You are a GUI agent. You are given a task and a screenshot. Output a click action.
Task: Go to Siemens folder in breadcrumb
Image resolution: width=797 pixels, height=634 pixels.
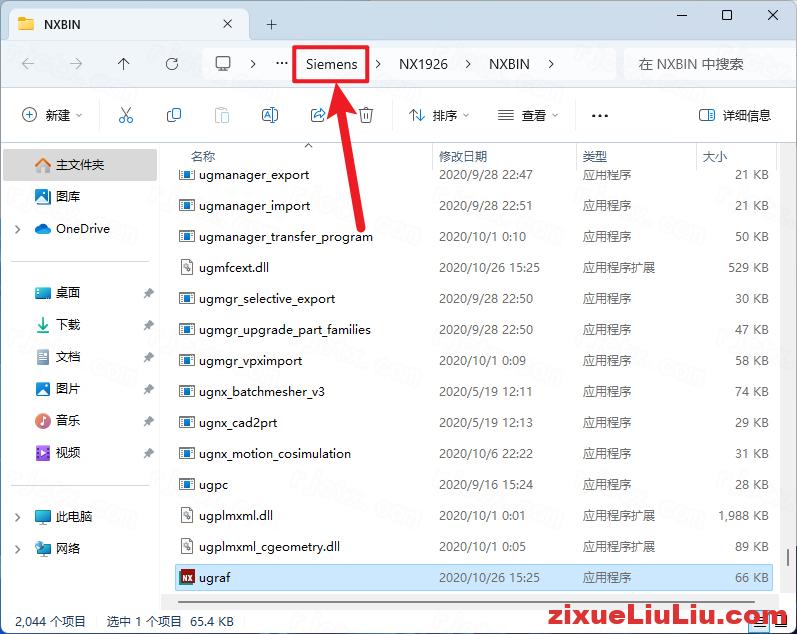click(x=331, y=64)
